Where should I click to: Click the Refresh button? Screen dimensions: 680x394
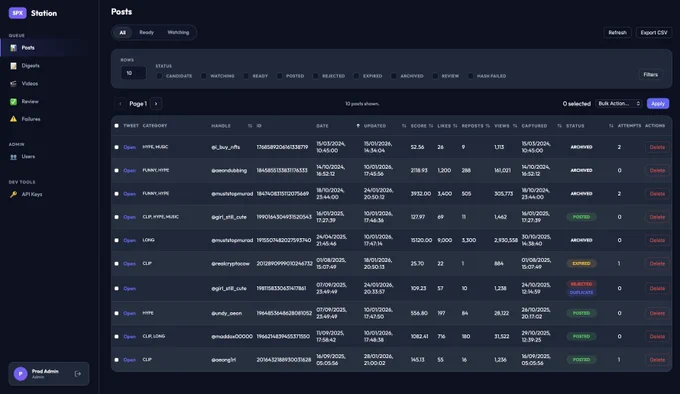tap(618, 33)
